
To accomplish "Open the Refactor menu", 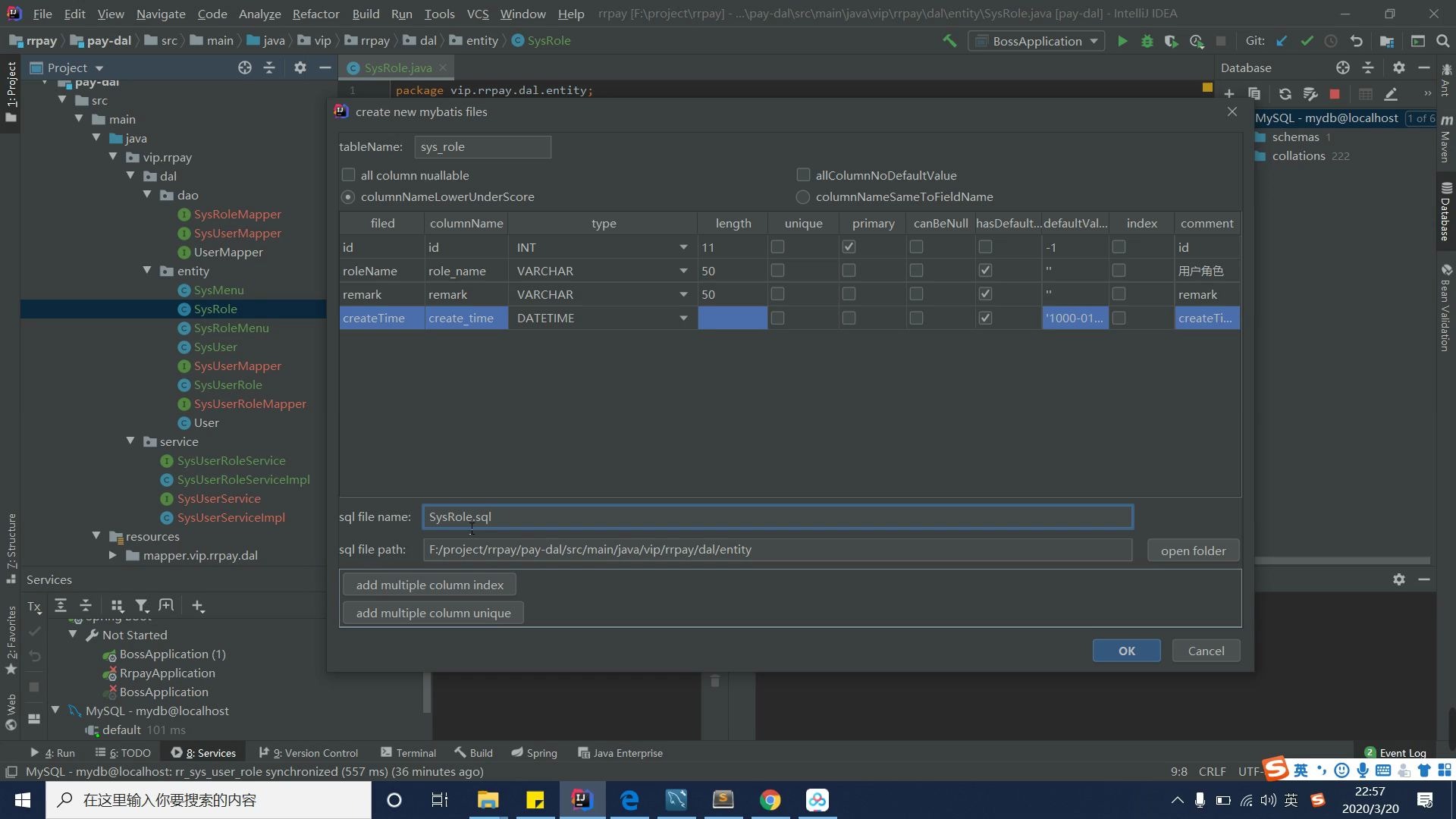I will (313, 13).
